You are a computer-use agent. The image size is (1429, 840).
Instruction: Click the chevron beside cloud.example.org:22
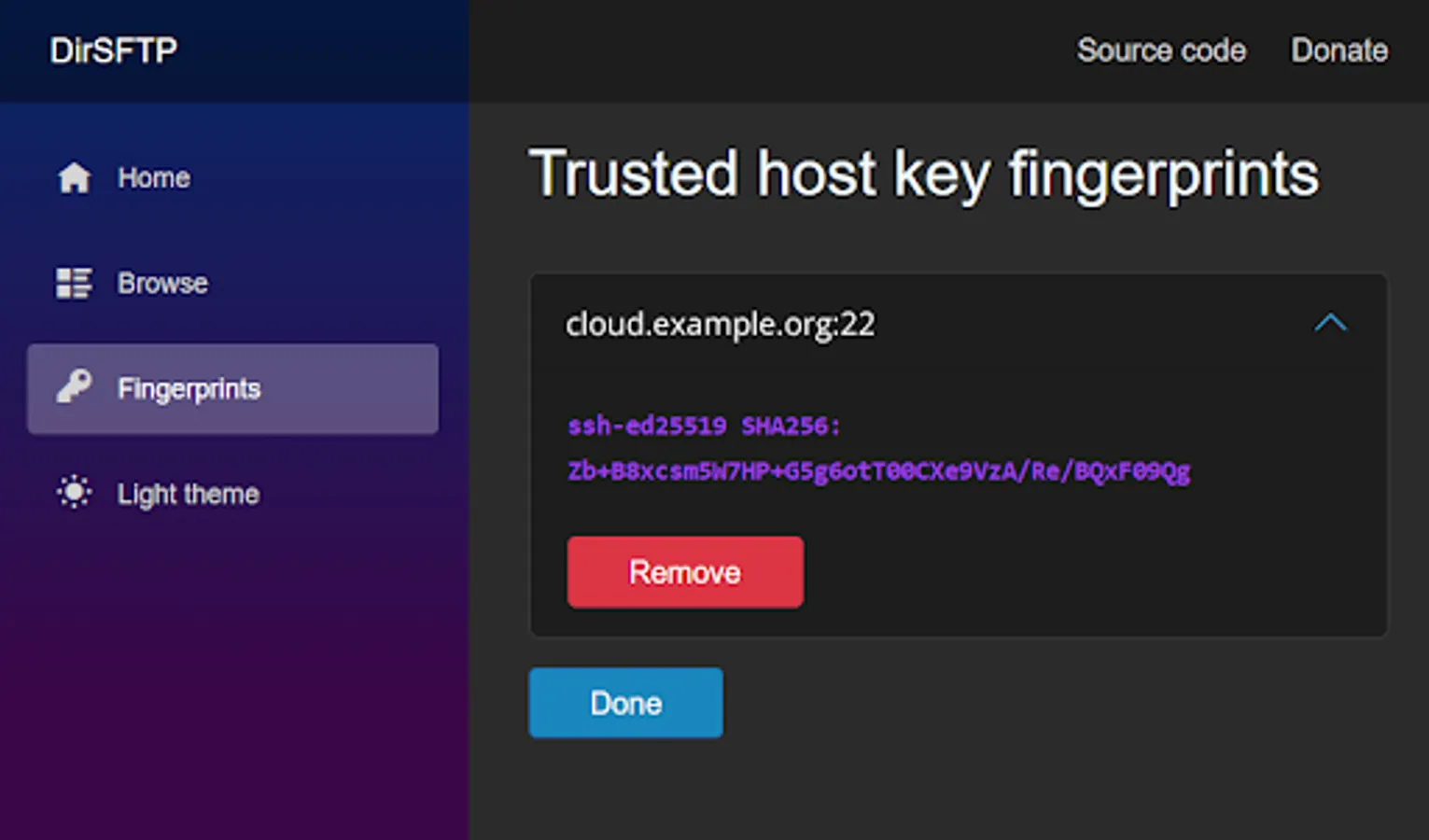pos(1333,324)
